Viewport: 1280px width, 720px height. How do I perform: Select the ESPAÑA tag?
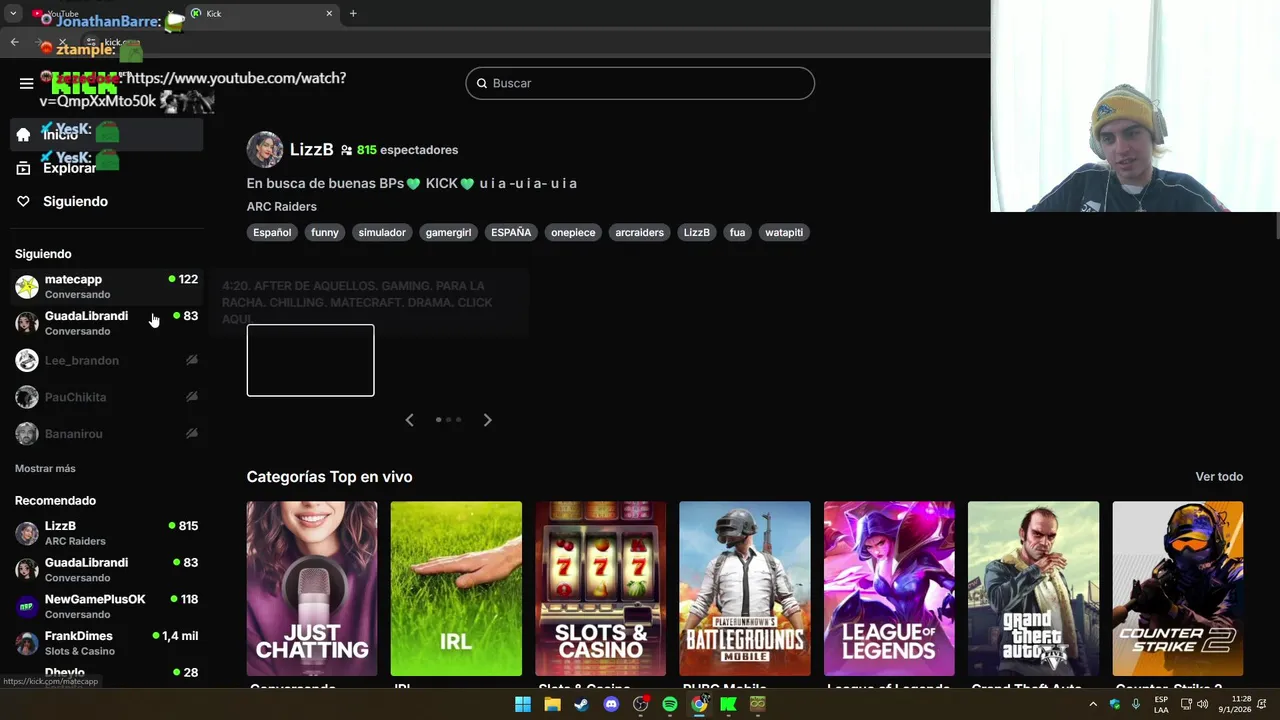point(511,232)
